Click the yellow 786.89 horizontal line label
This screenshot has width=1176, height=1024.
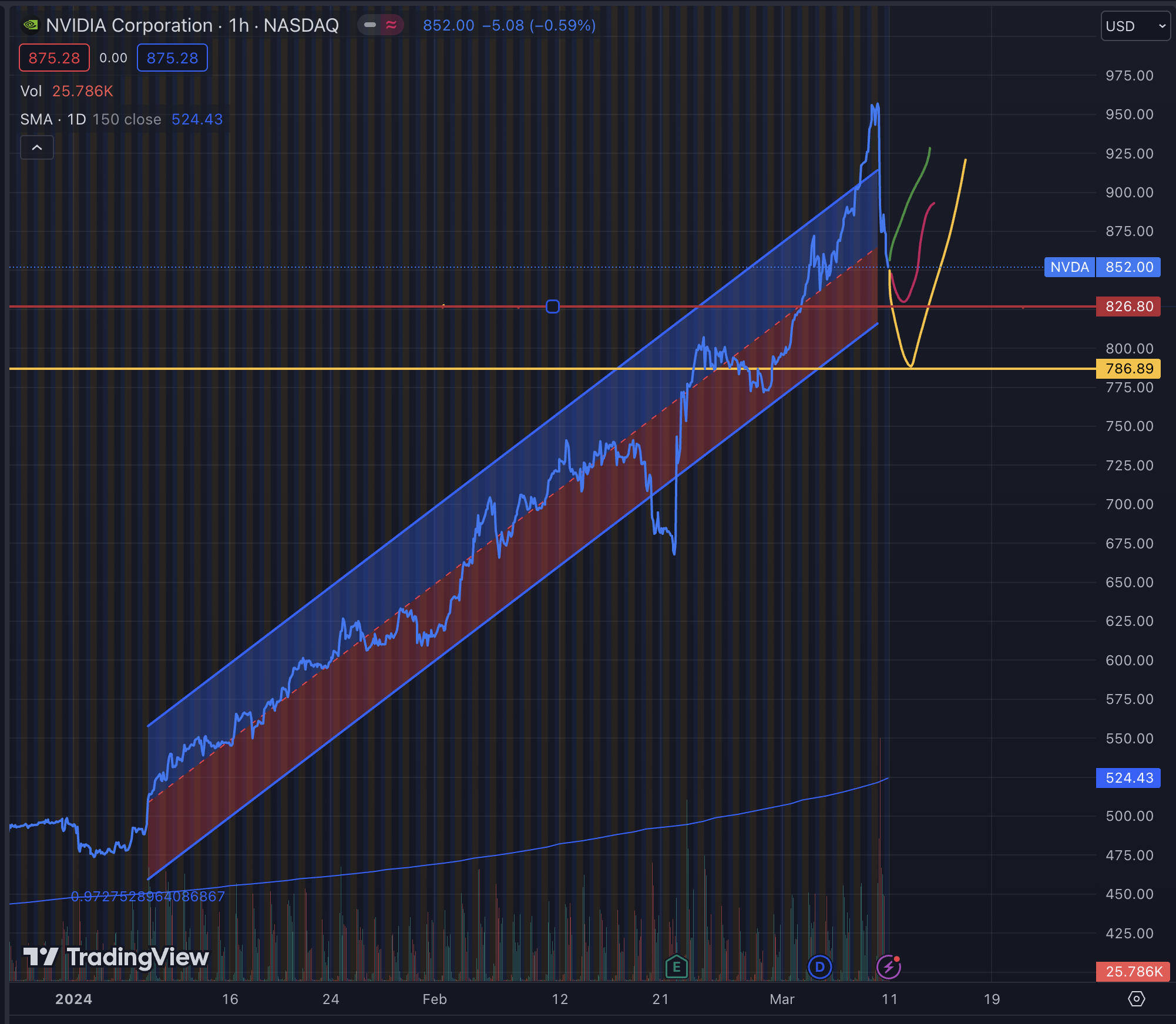coord(1128,369)
